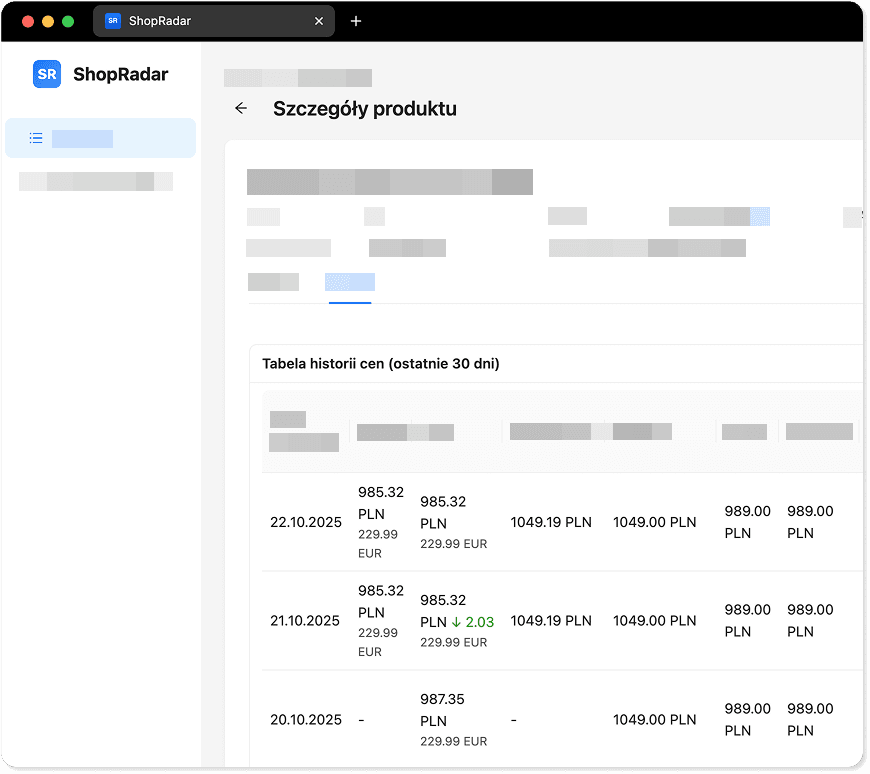Close the ShopRadar browser tab

click(x=319, y=21)
